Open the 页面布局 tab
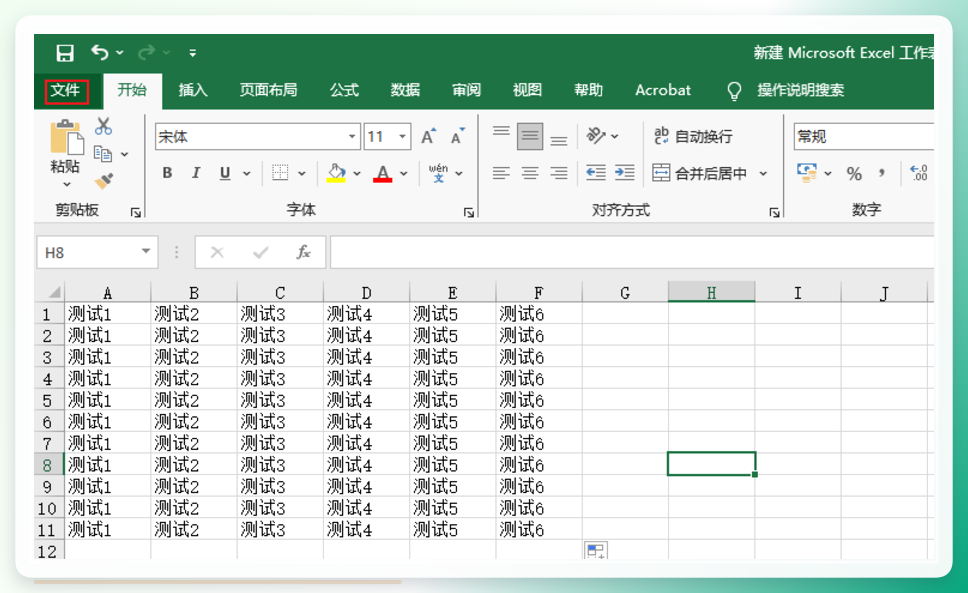This screenshot has height=593, width=968. (x=268, y=90)
